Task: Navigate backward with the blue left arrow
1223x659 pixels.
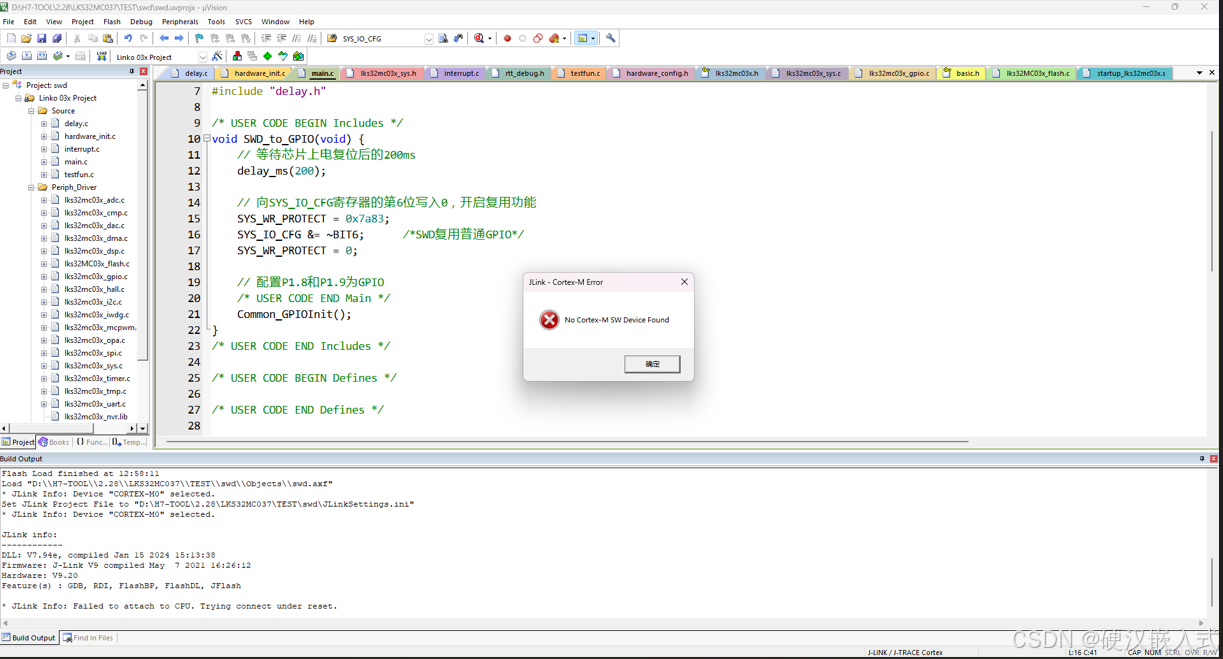Action: click(x=164, y=39)
